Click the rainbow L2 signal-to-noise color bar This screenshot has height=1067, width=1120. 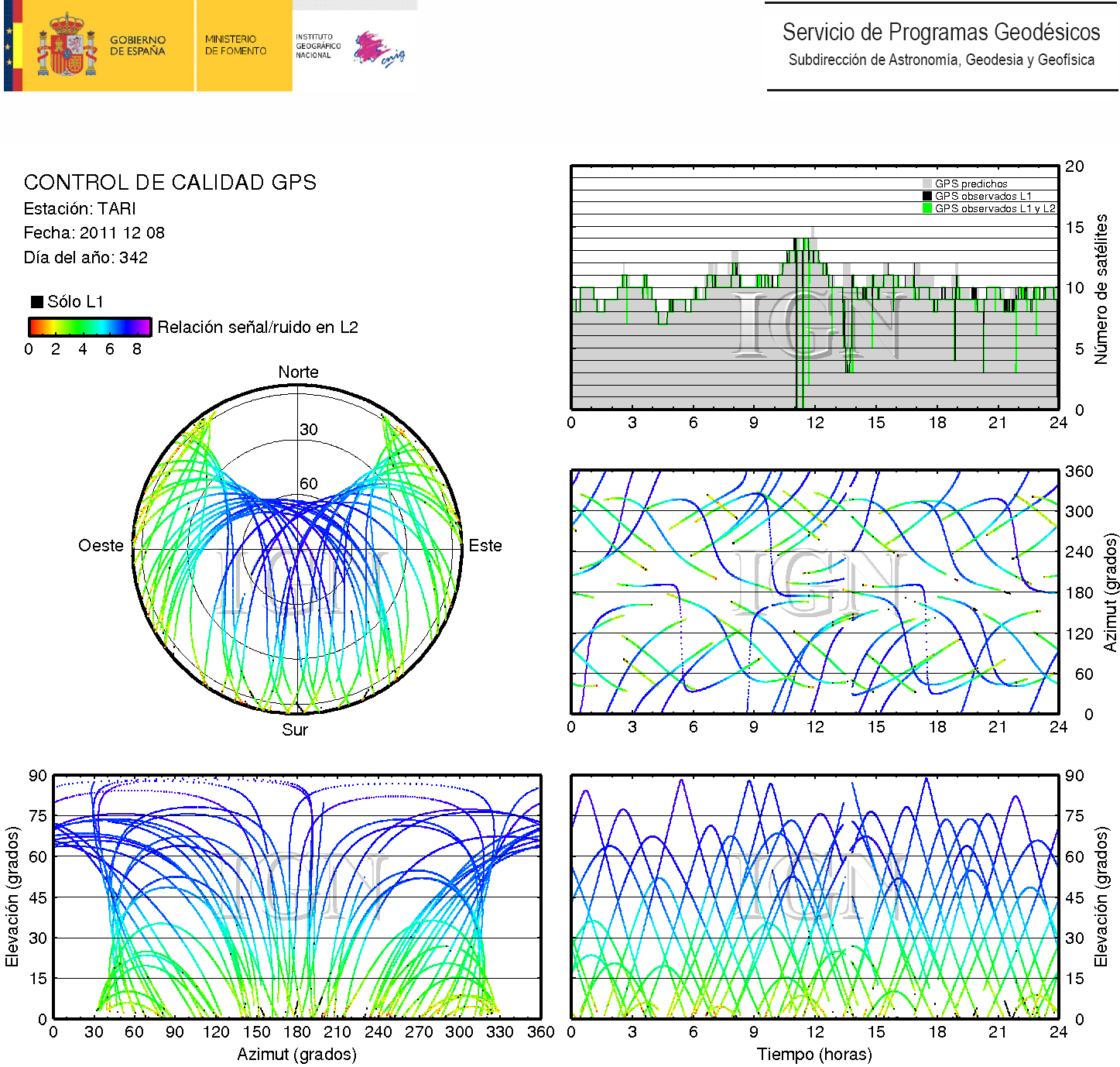89,327
